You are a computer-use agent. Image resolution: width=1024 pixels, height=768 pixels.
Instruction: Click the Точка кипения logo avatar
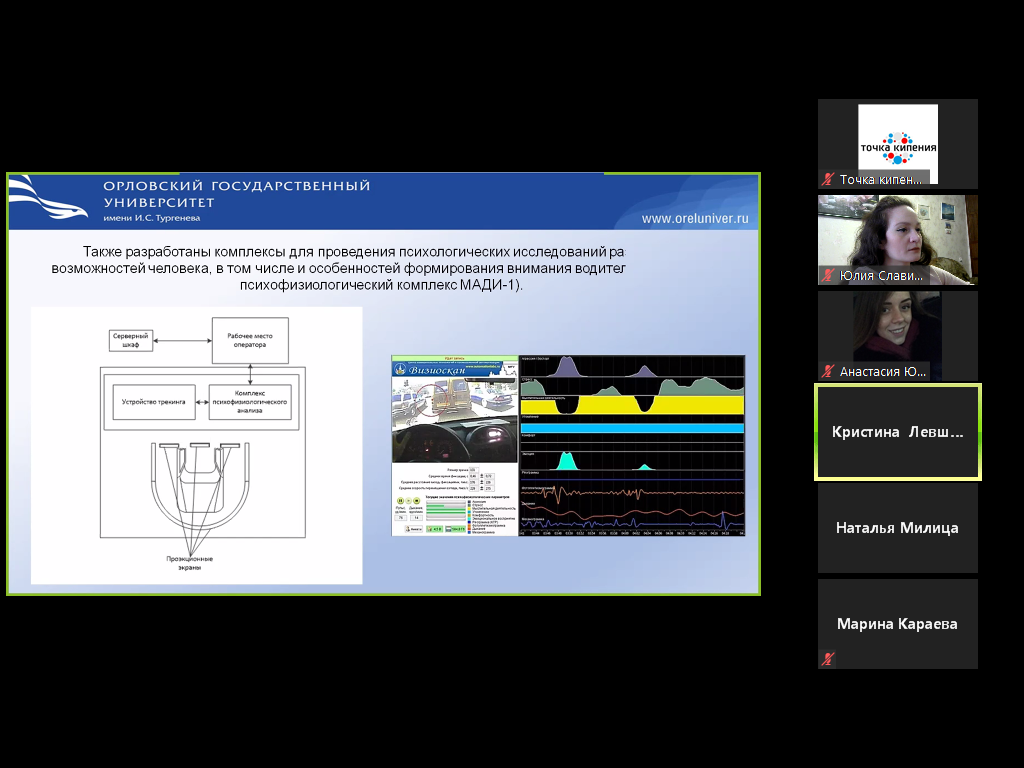click(x=898, y=137)
